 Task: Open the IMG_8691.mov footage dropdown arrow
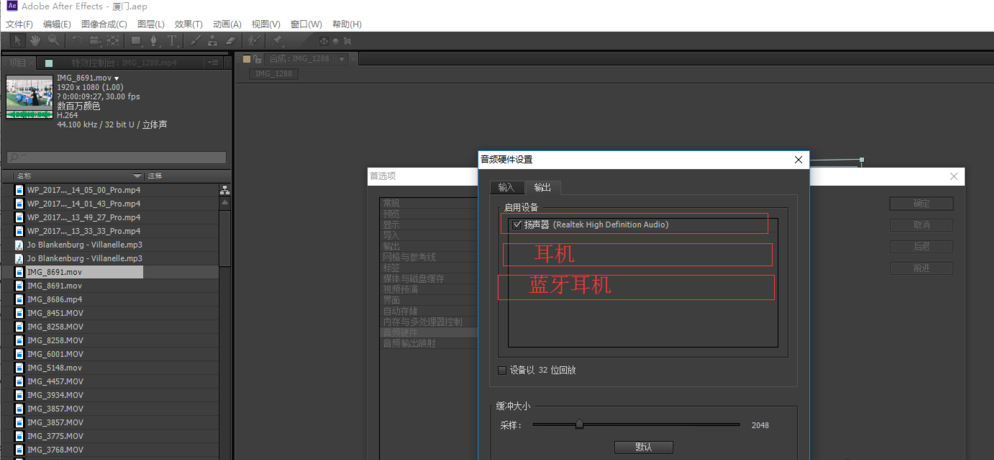(x=117, y=78)
